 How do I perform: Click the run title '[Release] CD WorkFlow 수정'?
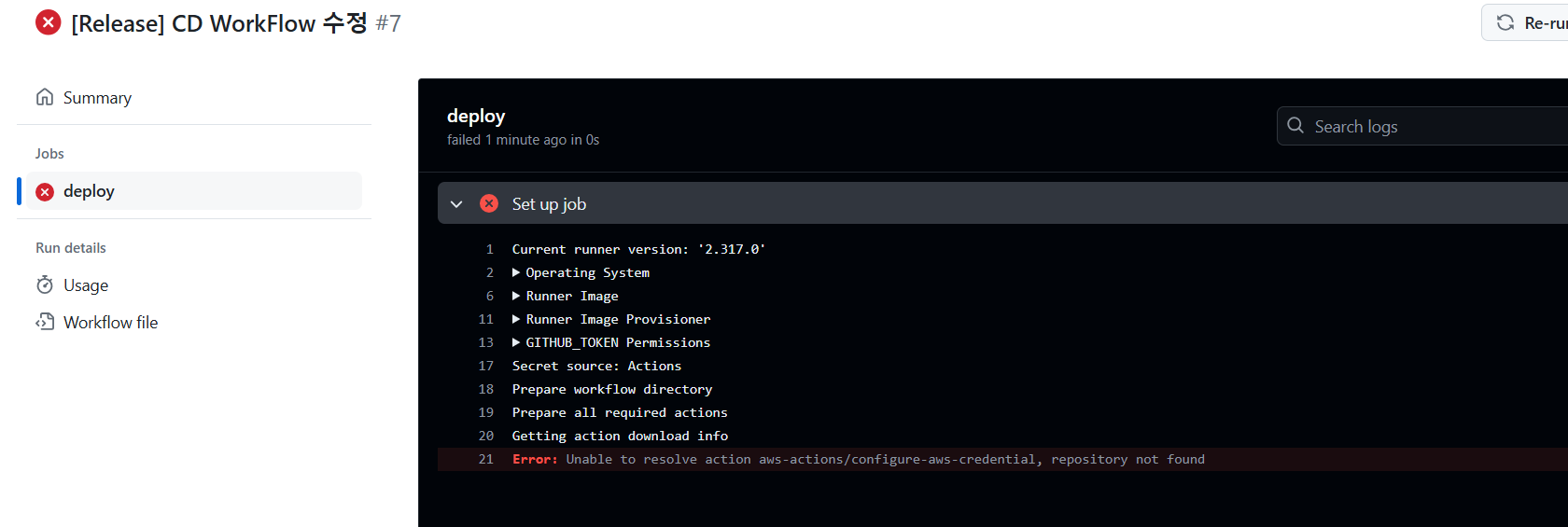pos(219,23)
